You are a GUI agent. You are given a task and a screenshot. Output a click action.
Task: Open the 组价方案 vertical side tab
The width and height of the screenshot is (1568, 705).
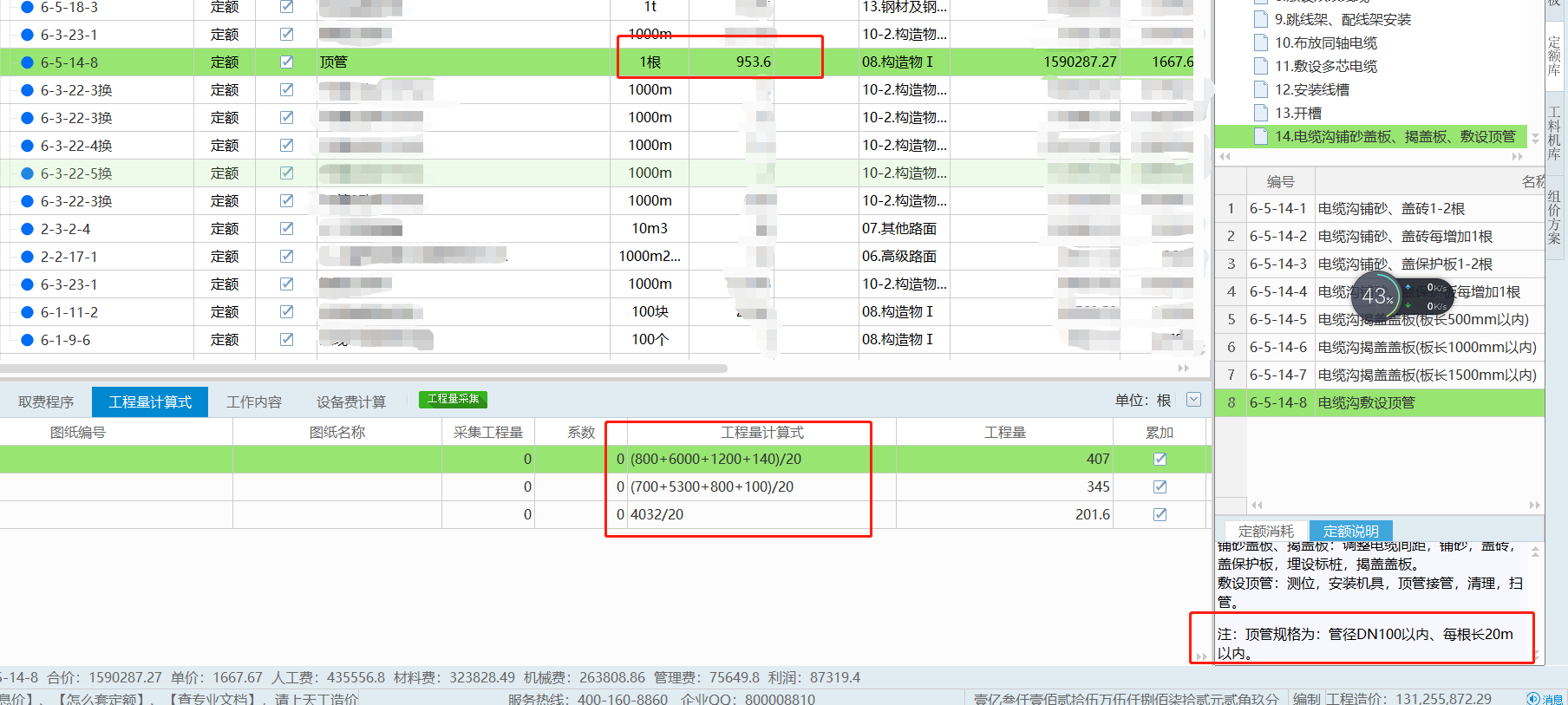(x=1554, y=217)
